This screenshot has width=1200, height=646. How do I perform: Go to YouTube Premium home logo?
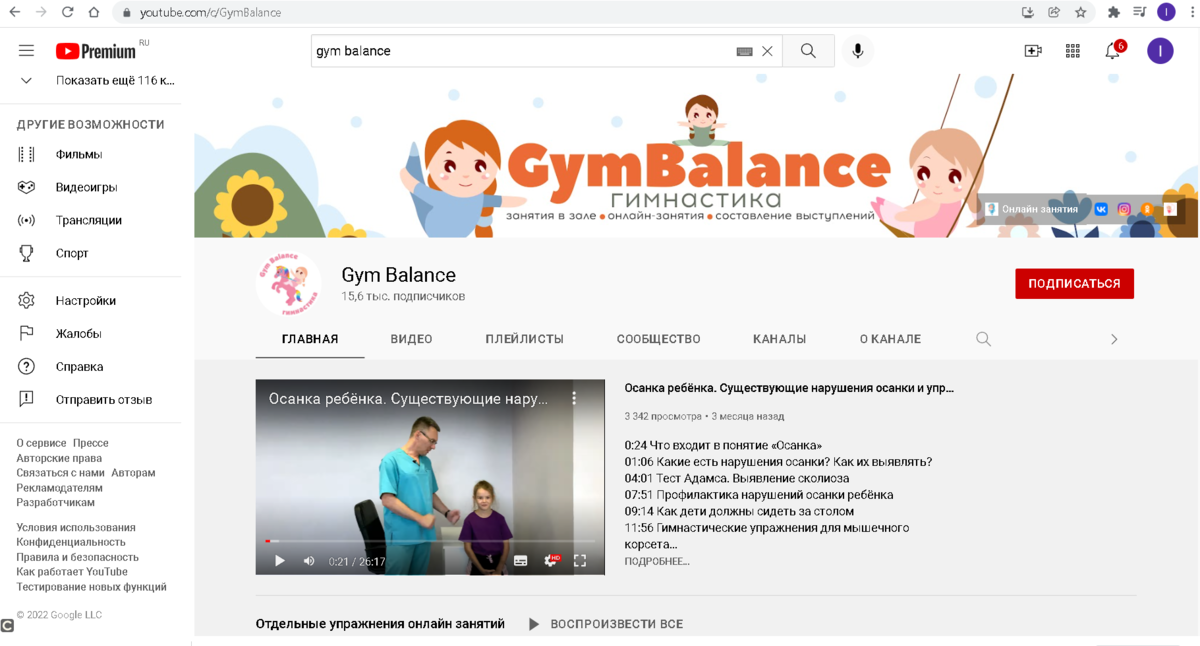[96, 51]
